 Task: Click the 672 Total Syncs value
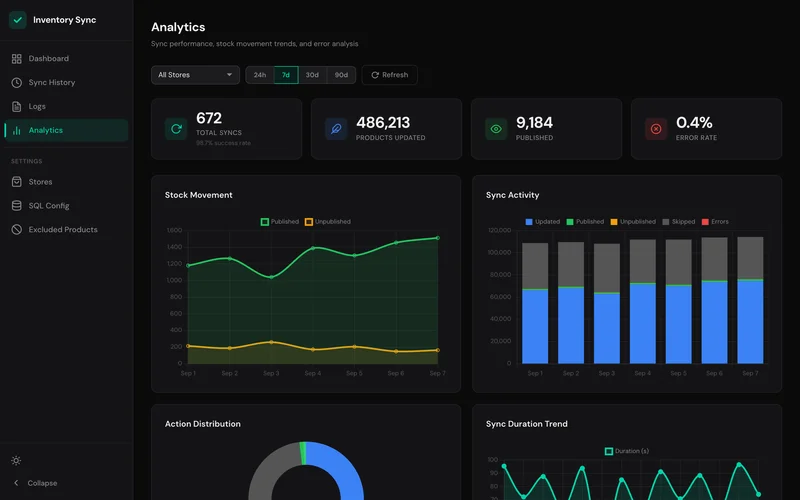209,118
